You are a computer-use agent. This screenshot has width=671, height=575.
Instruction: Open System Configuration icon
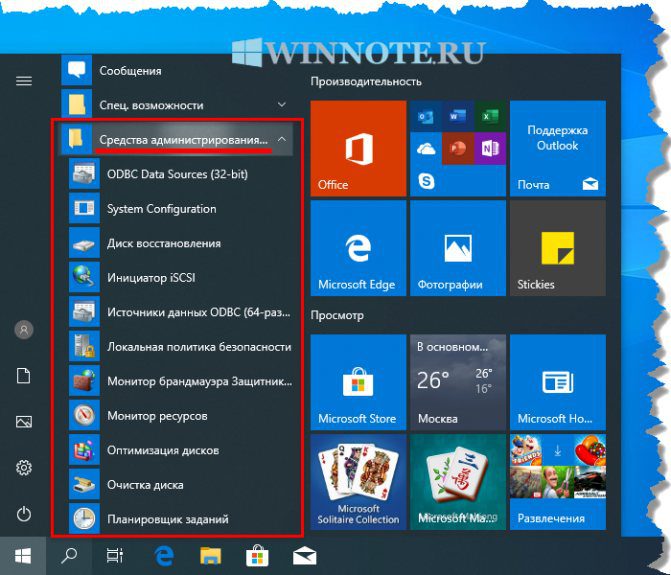click(x=84, y=208)
